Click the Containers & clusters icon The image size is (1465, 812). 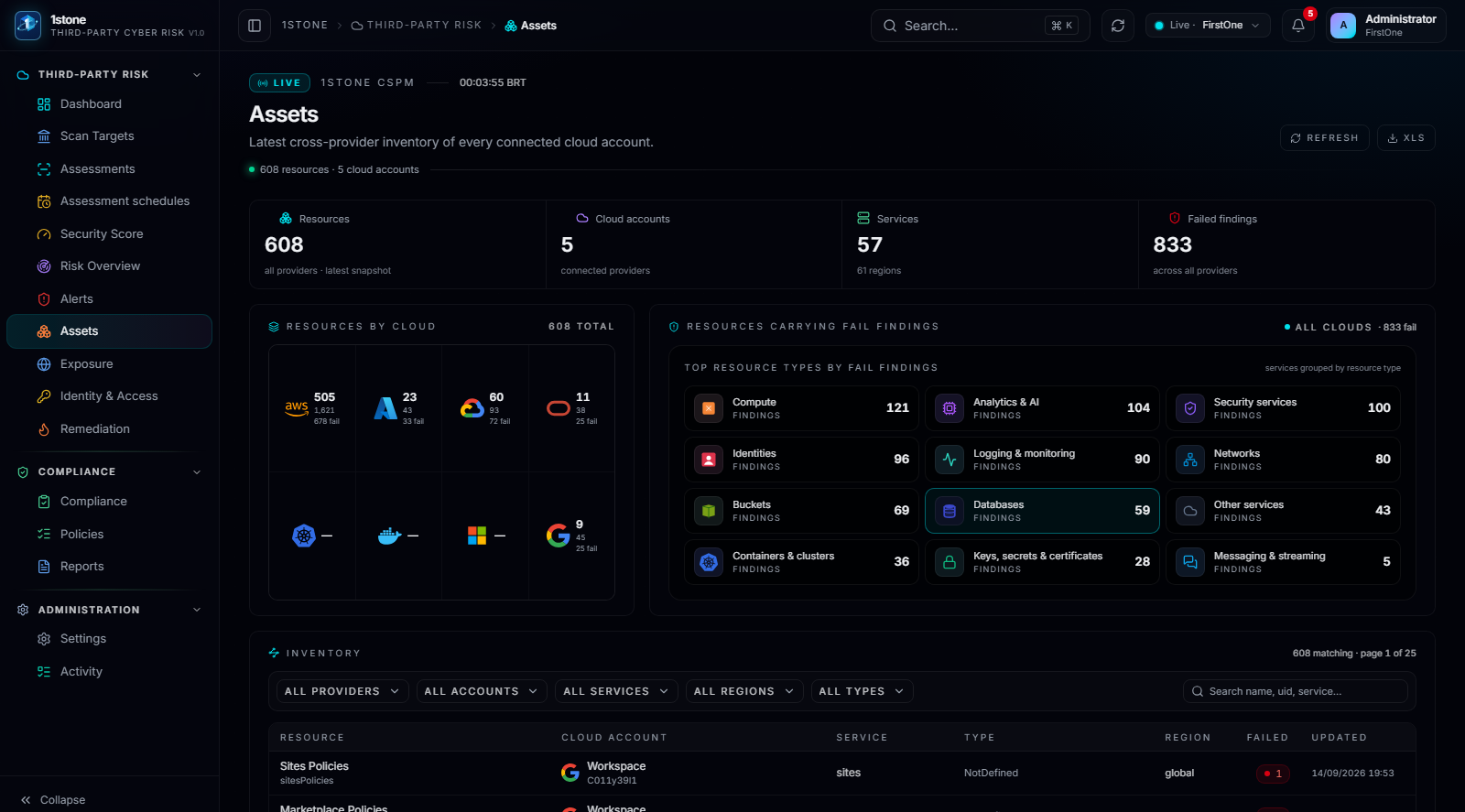(x=709, y=562)
